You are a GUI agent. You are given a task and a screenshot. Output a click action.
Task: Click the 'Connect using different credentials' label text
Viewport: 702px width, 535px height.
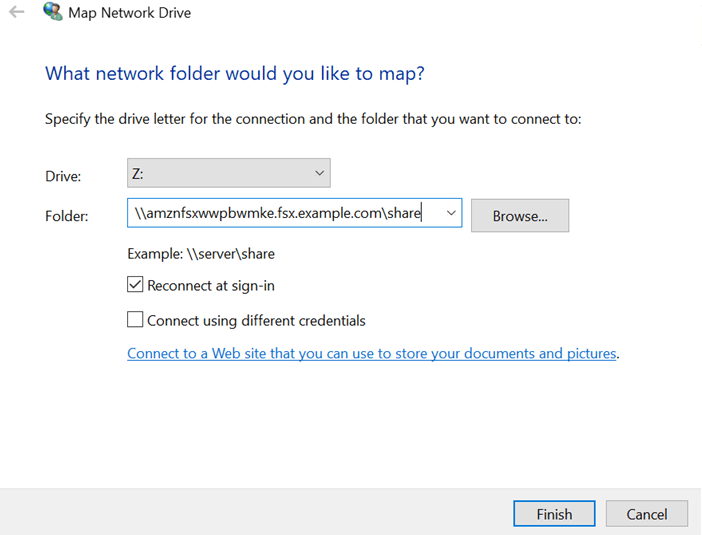[256, 321]
